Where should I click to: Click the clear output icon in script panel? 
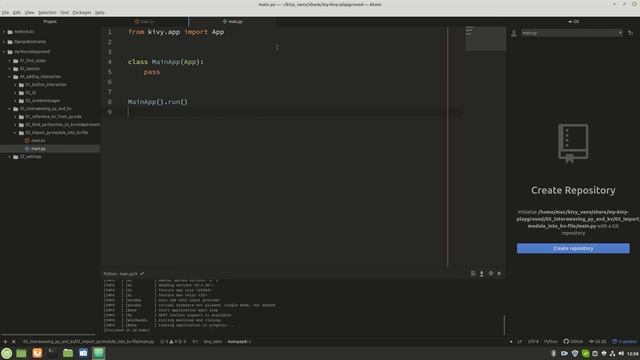tap(473, 273)
